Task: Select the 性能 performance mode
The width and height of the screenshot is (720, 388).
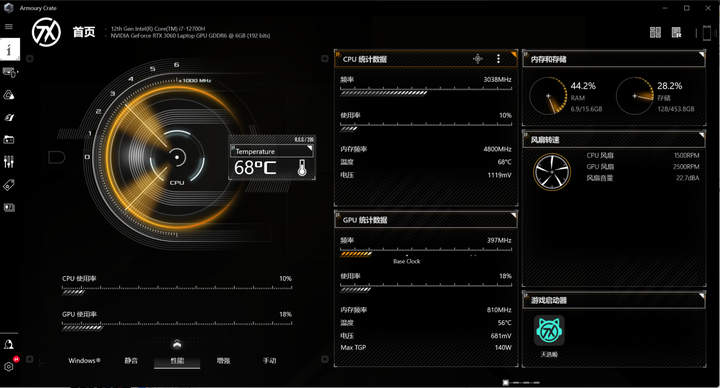Action: point(177,361)
